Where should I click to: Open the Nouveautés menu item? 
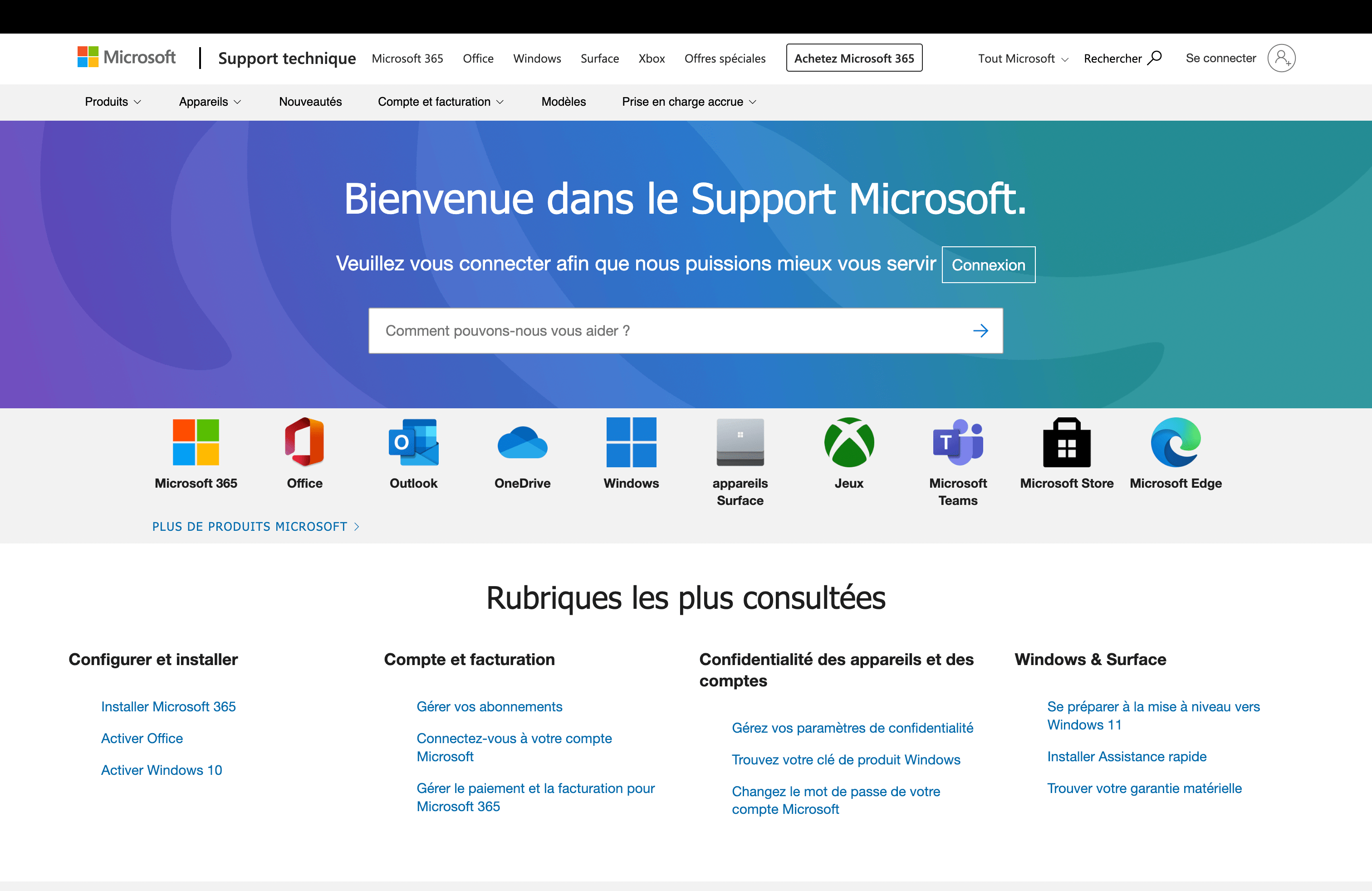point(310,102)
